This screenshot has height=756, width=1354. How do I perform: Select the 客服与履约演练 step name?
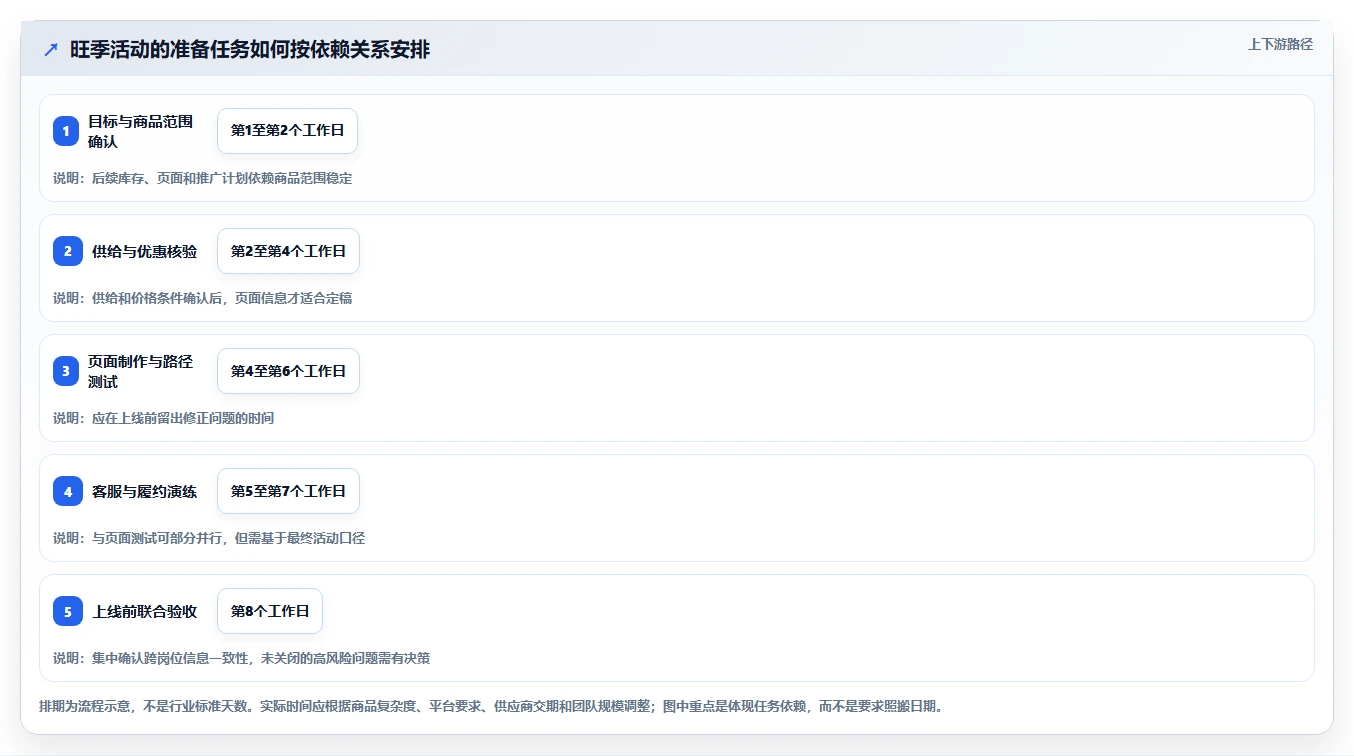tap(145, 491)
